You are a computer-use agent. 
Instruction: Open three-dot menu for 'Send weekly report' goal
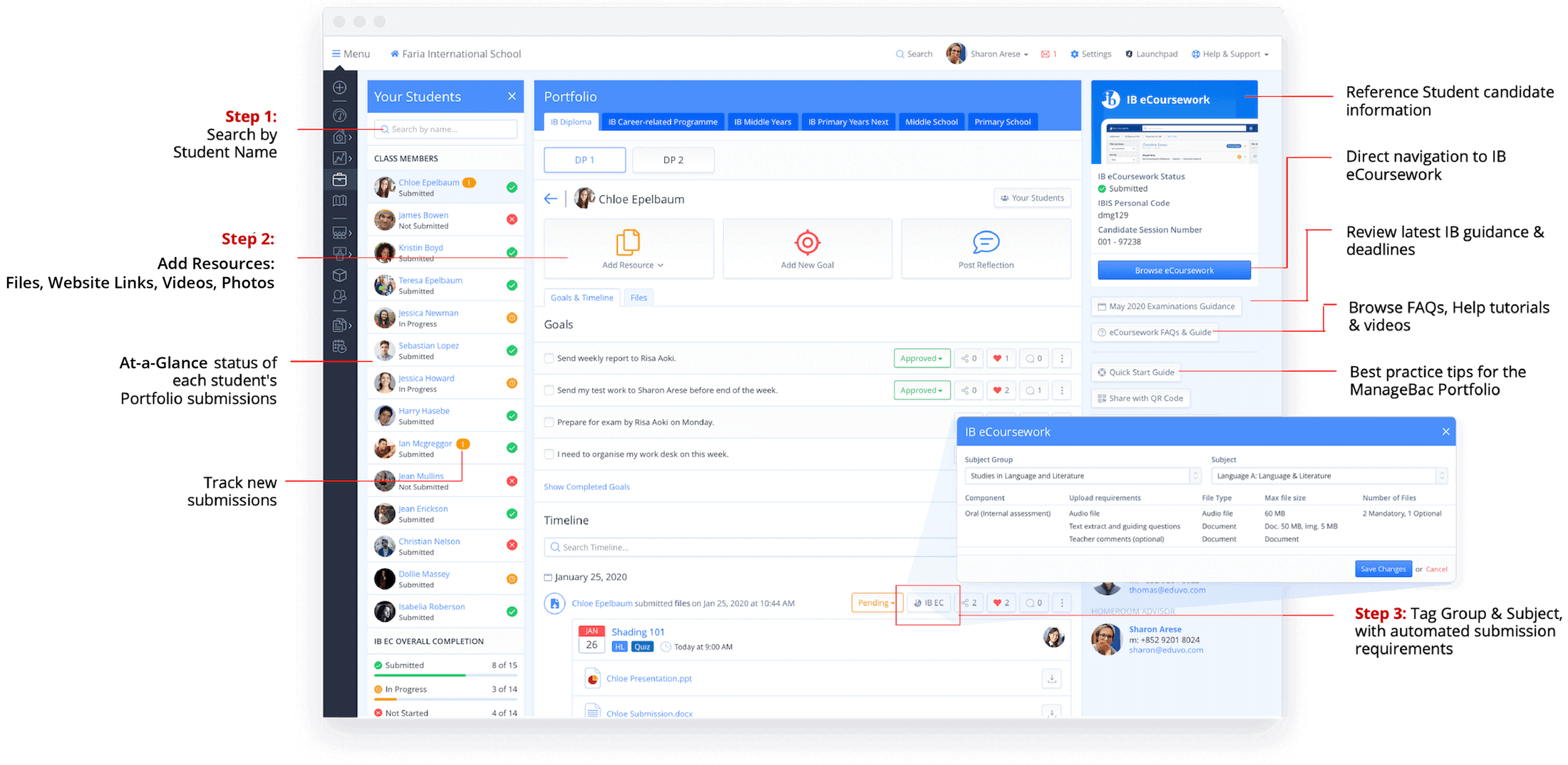point(1062,358)
